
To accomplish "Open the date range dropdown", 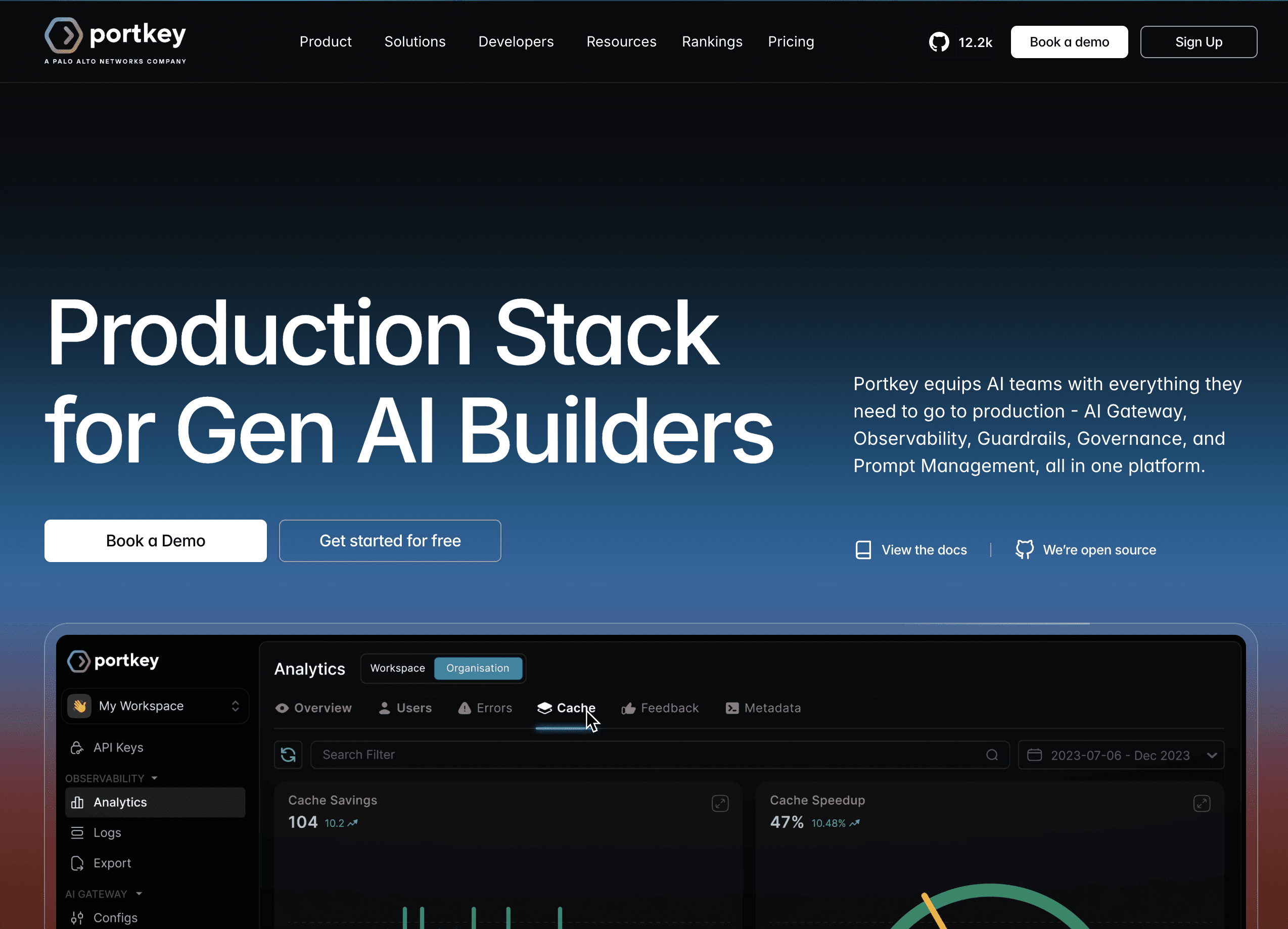I will [1121, 755].
